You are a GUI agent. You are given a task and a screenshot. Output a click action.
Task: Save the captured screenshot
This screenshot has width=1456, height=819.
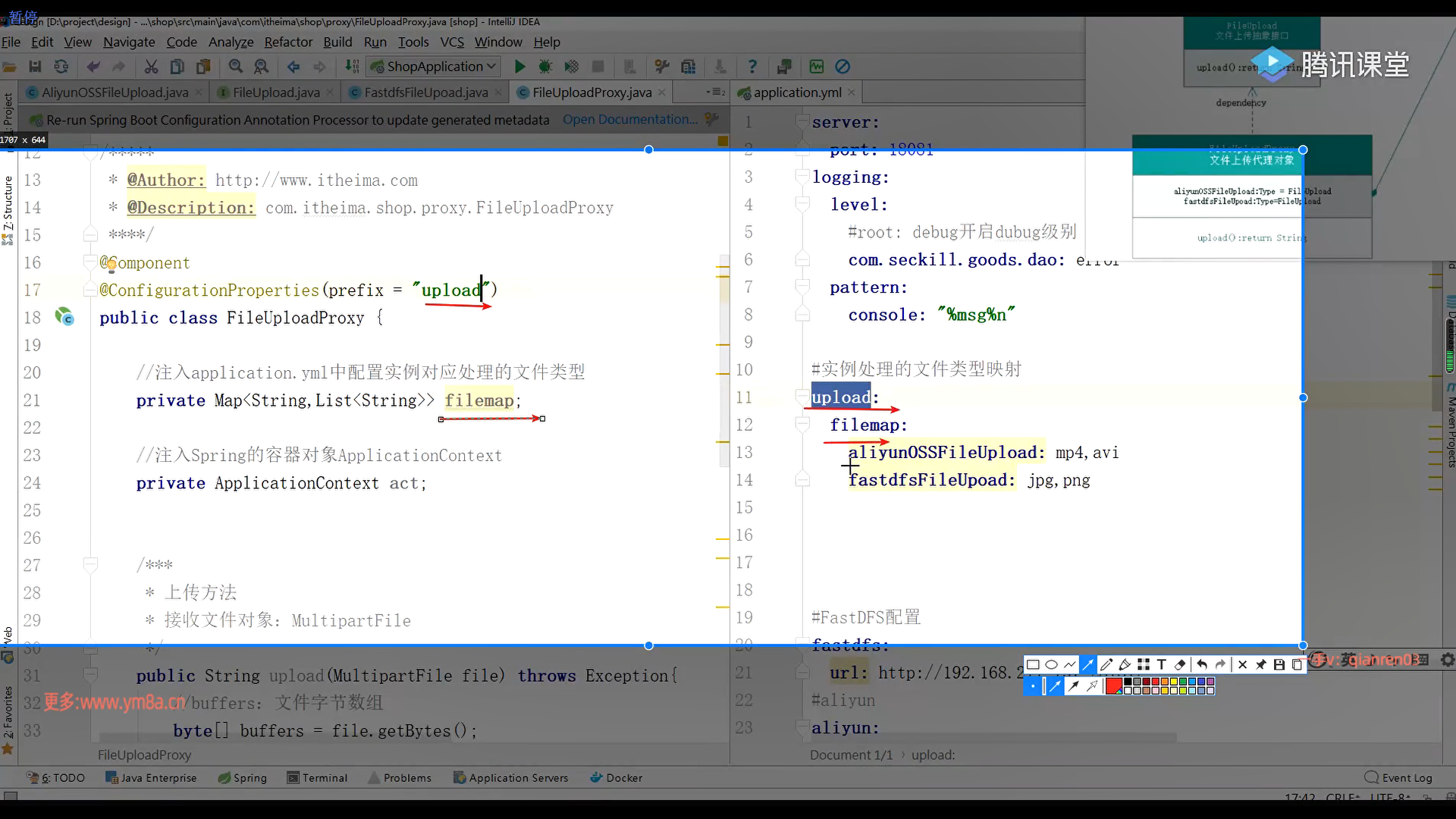pos(1279,665)
